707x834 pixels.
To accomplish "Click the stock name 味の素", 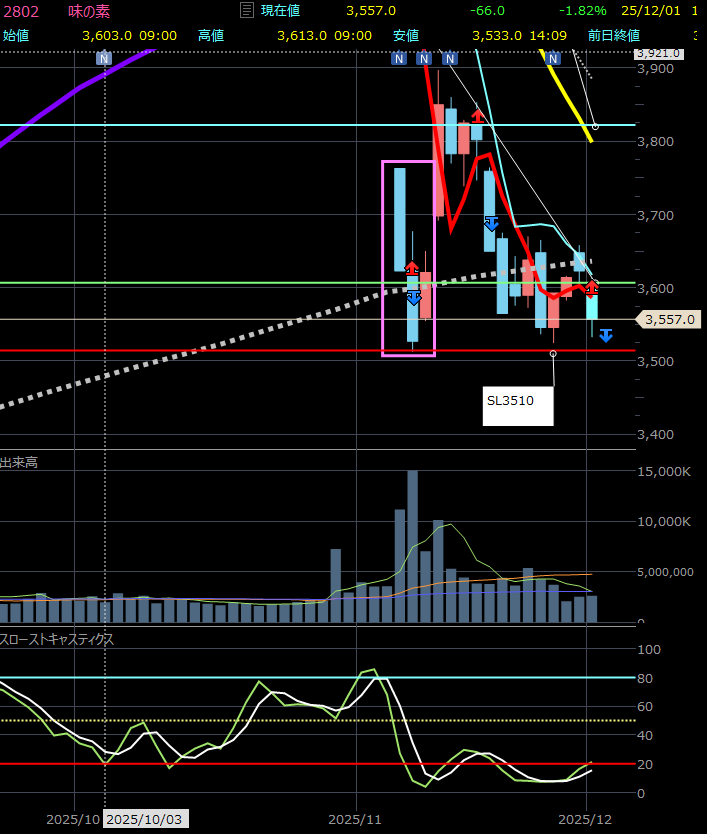I will [89, 10].
